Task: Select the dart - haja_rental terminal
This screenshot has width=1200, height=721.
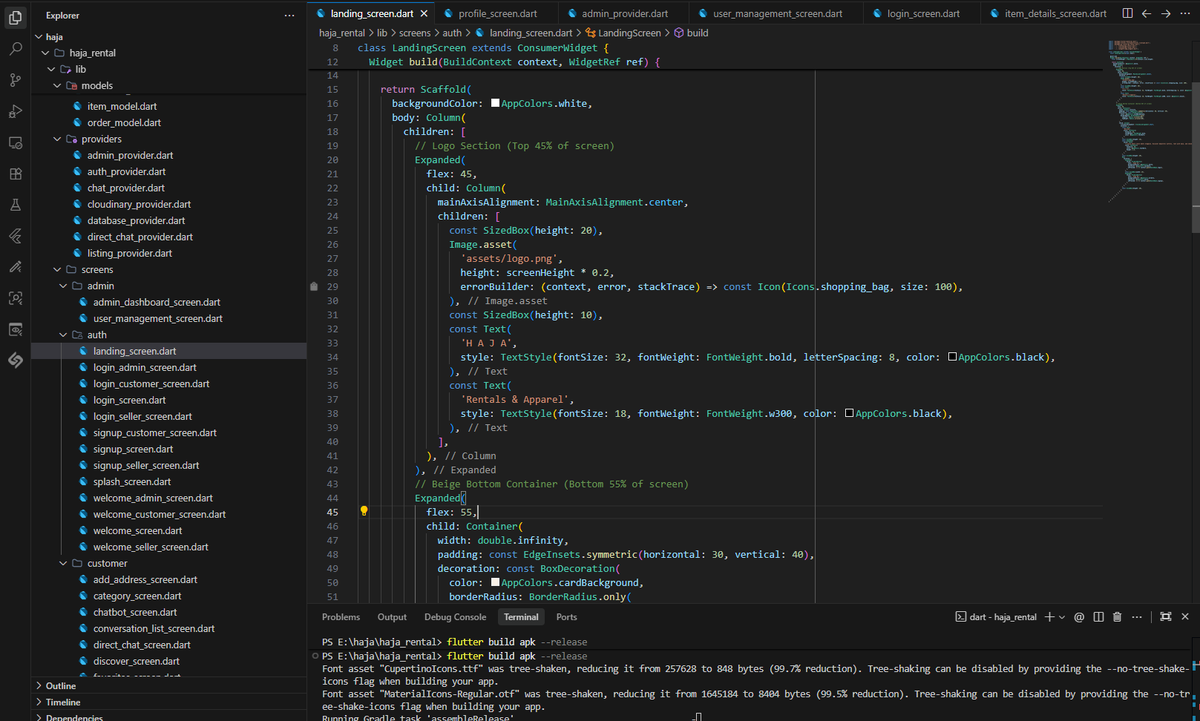Action: [x=996, y=617]
